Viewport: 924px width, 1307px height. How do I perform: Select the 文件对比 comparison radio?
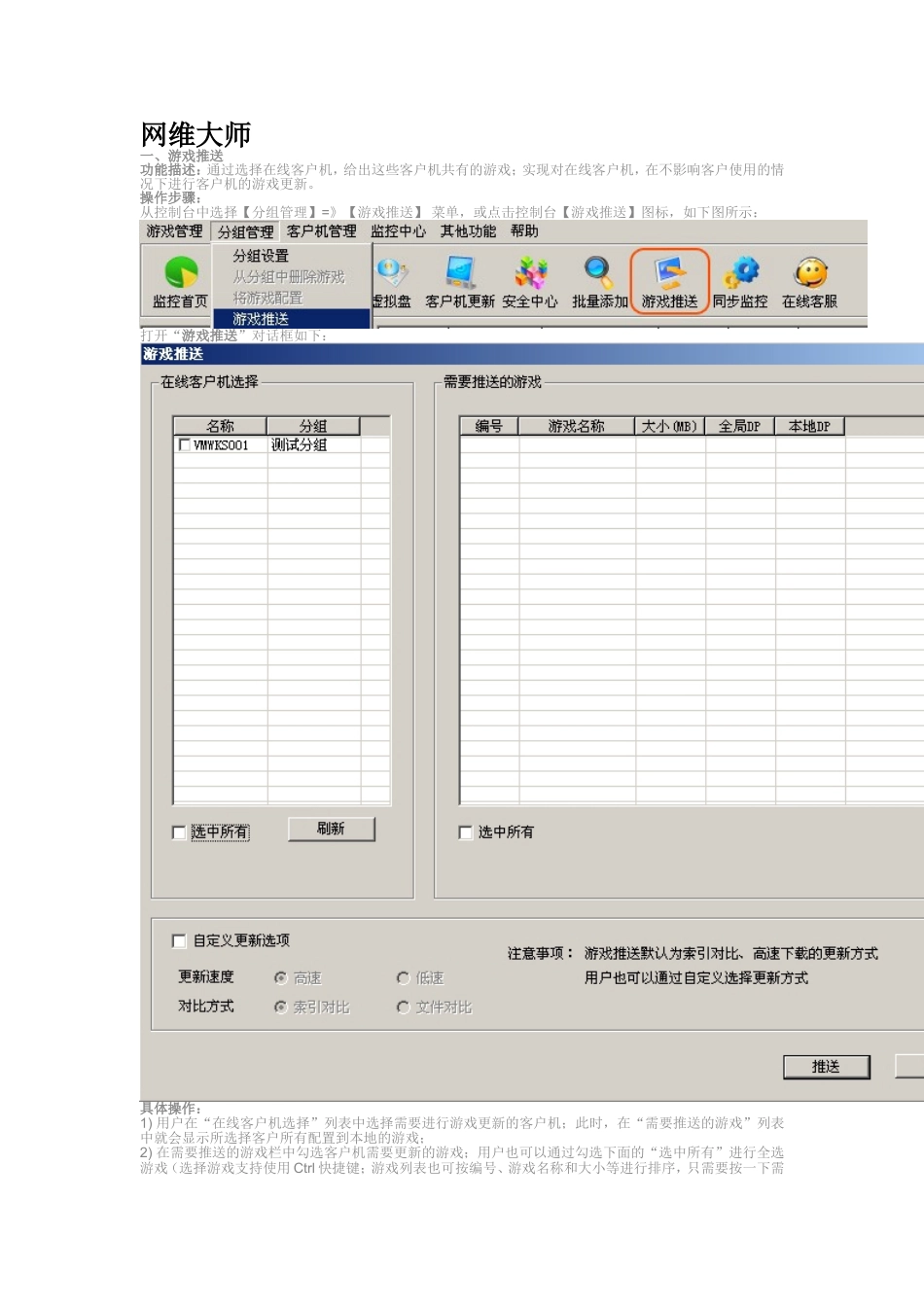[403, 1007]
